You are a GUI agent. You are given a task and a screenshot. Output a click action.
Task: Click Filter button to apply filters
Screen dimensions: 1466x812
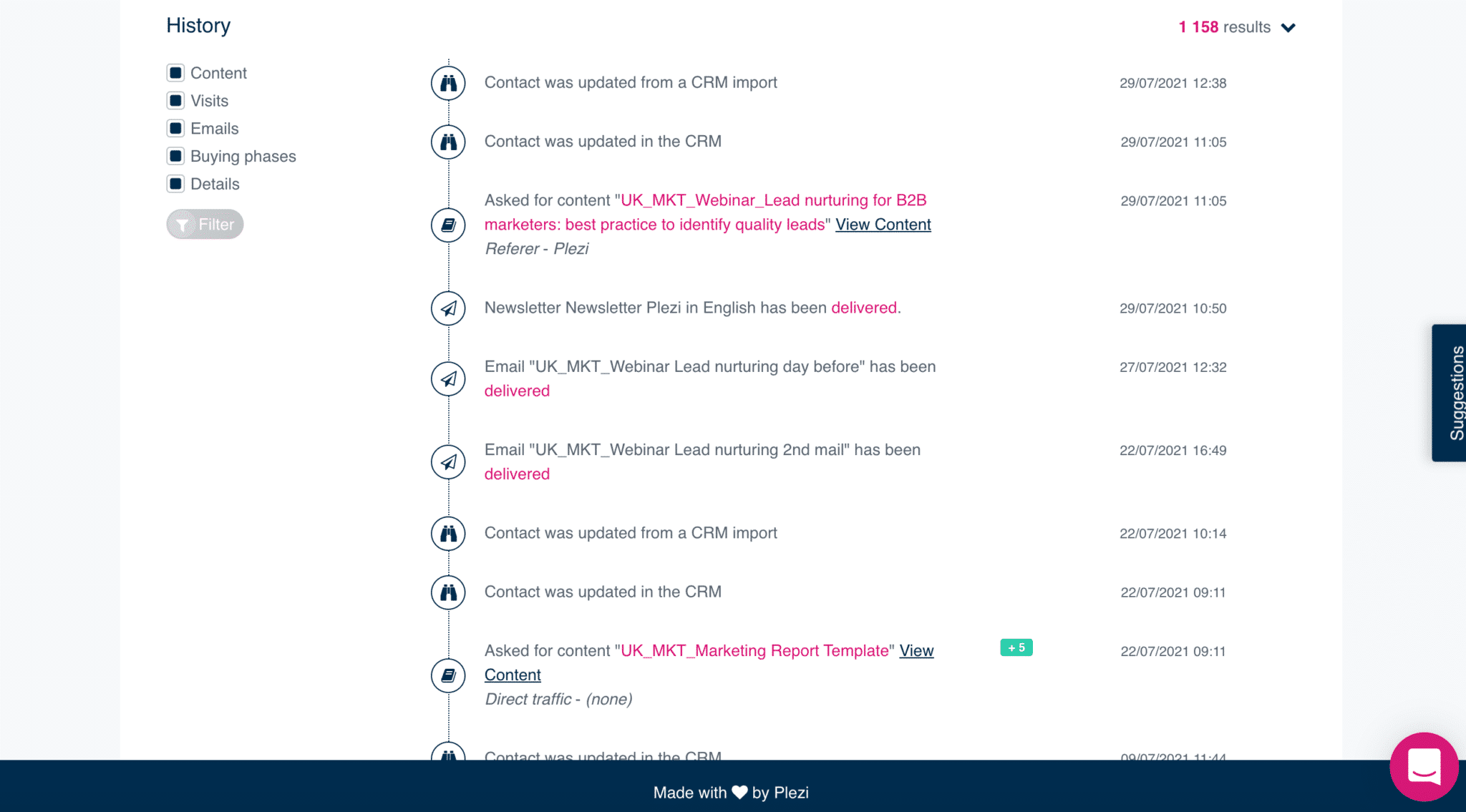point(205,223)
